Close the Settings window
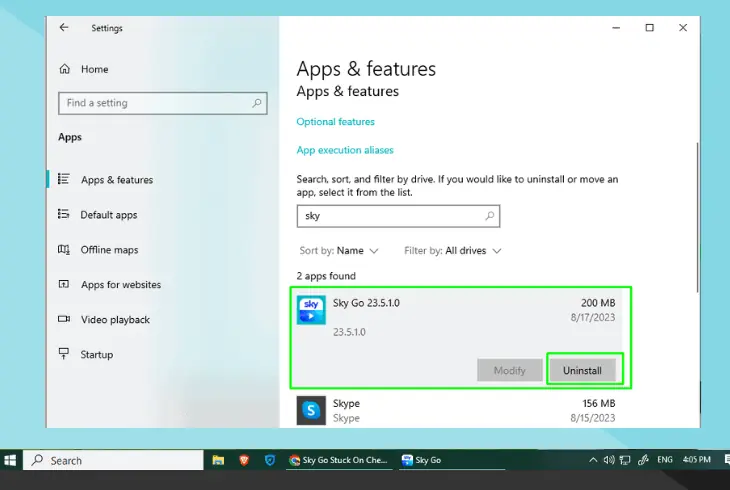 [x=683, y=27]
